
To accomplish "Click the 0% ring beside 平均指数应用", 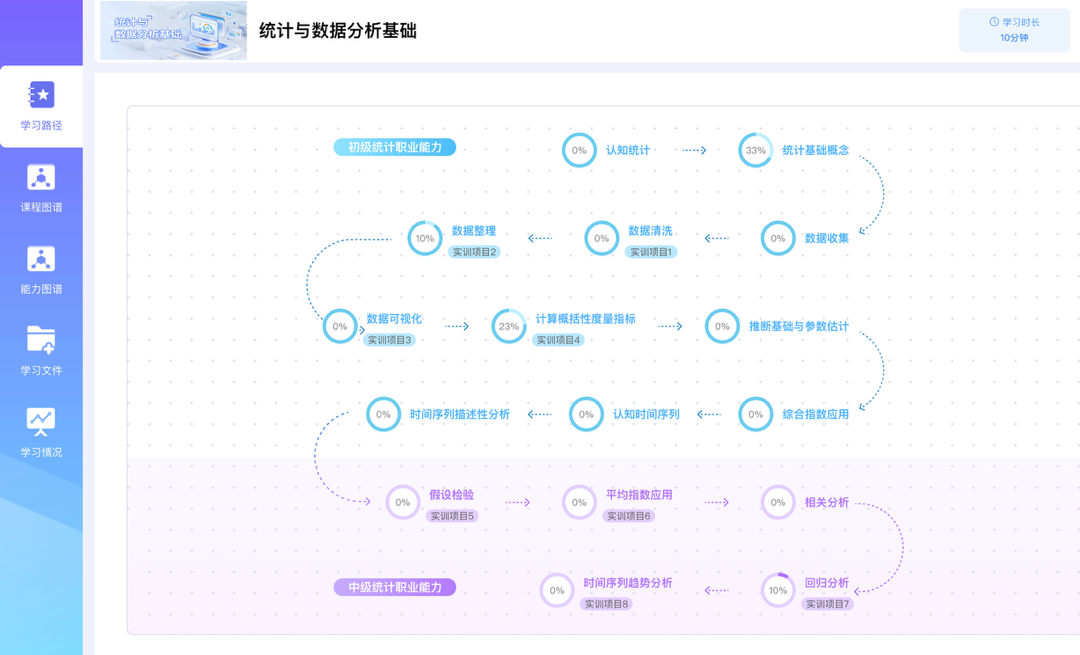I will click(x=579, y=503).
